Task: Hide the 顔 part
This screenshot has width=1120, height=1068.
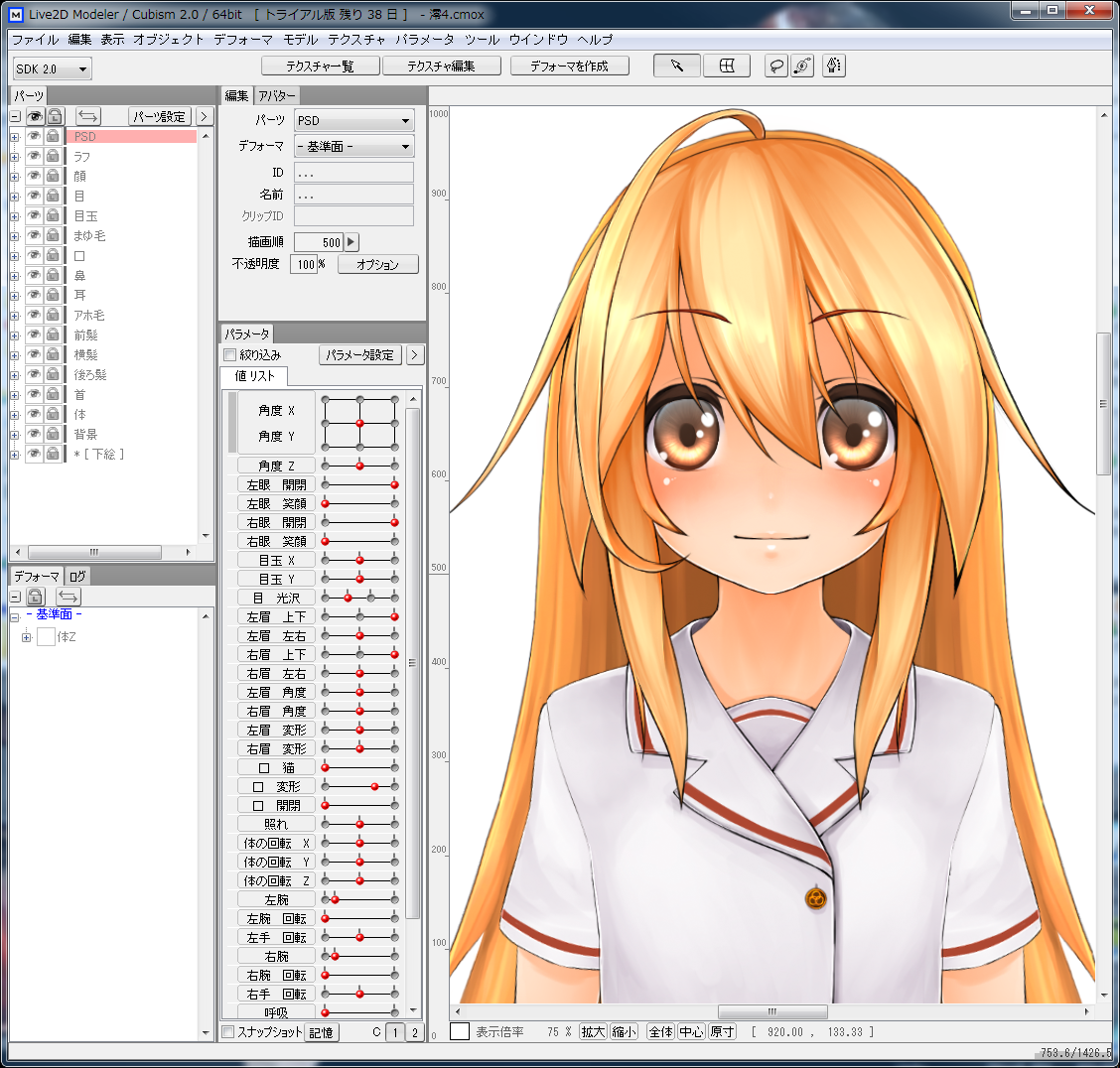Action: [34, 176]
